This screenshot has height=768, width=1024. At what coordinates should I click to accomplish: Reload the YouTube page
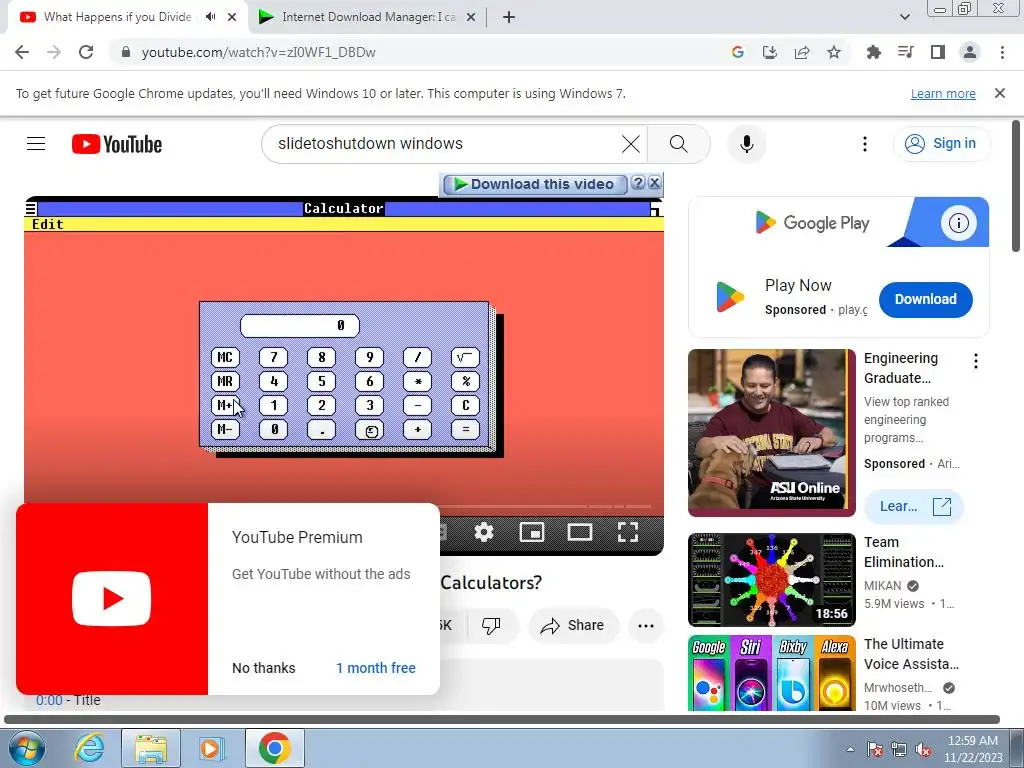pos(86,52)
